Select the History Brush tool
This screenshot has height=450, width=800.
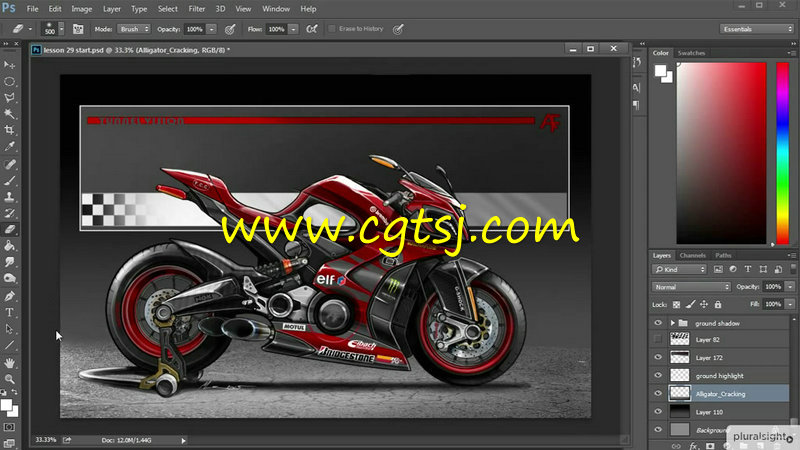pyautogui.click(x=9, y=213)
